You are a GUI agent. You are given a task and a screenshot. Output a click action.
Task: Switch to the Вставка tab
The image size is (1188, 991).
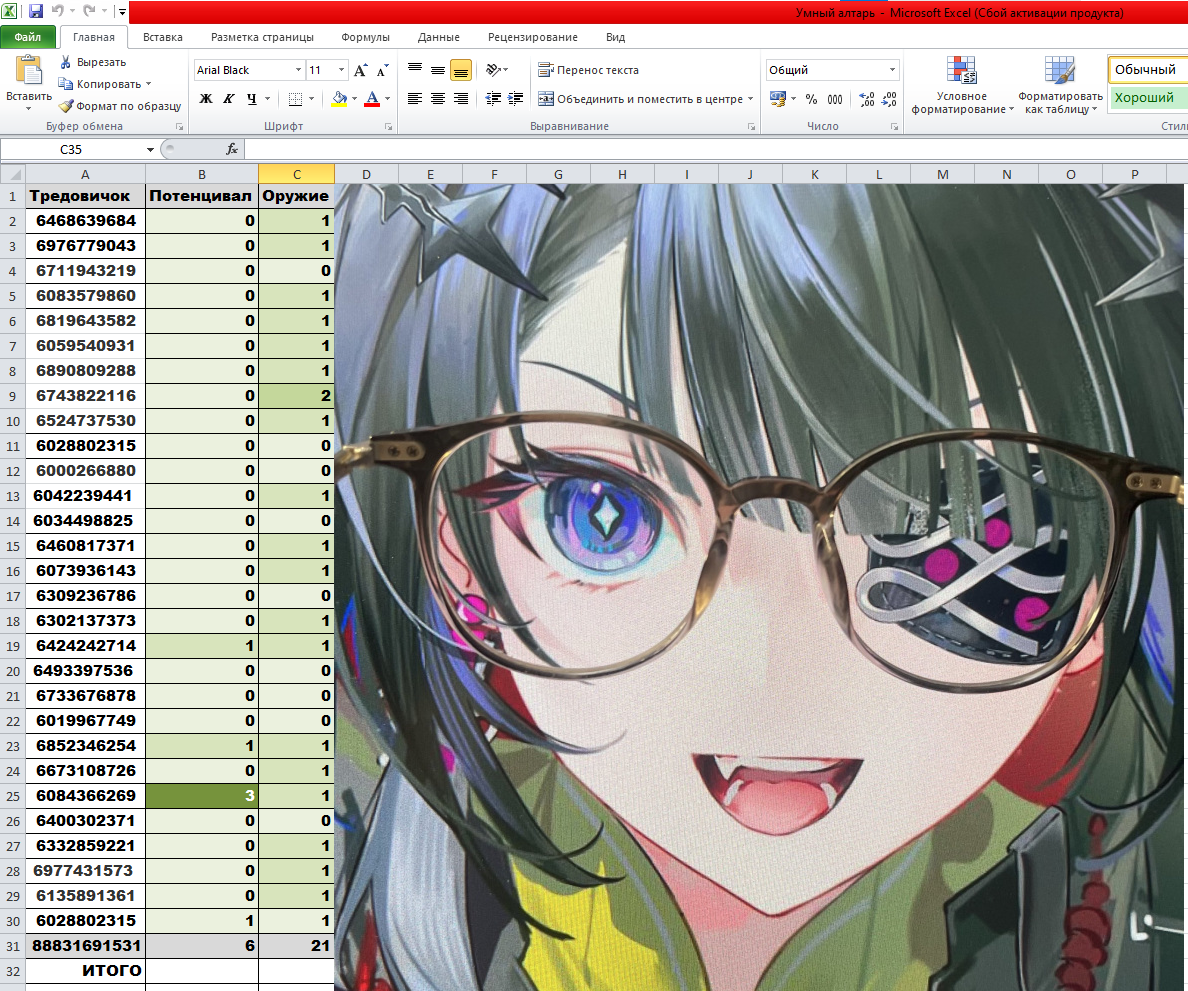click(x=163, y=37)
